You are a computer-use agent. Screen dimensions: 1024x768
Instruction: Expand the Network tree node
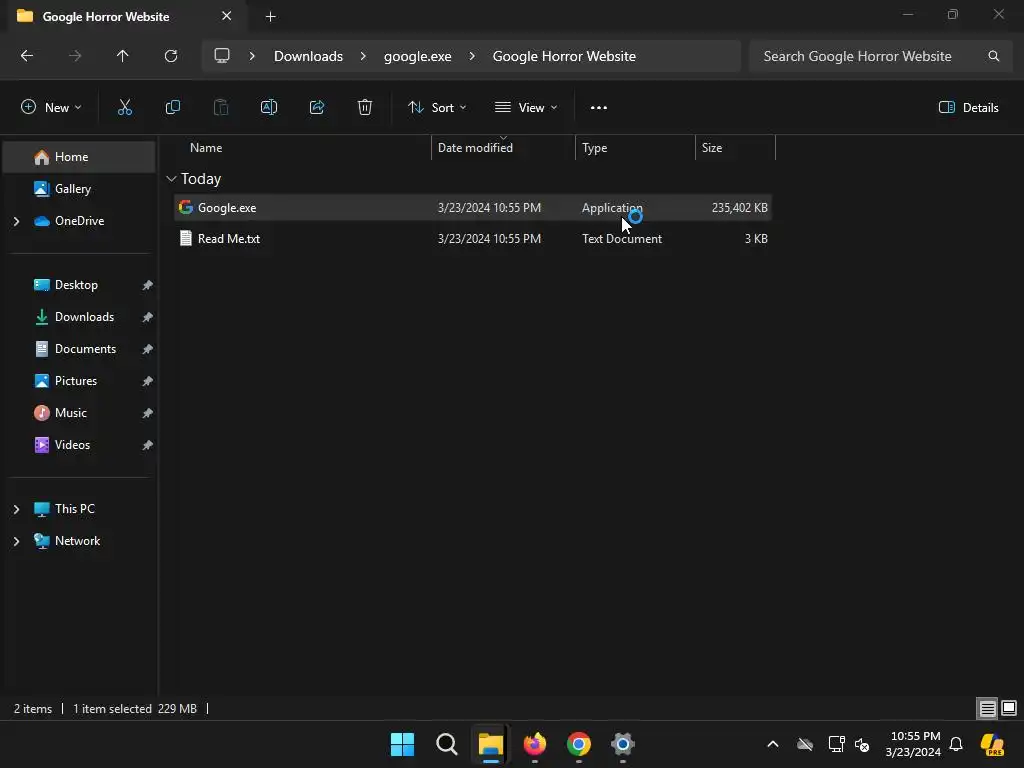[16, 541]
